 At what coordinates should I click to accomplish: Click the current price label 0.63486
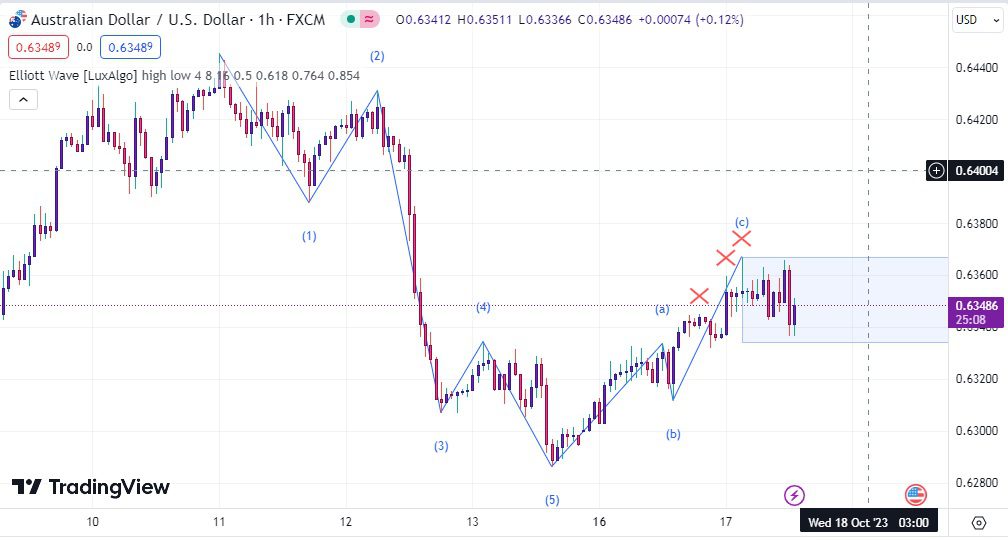click(976, 306)
